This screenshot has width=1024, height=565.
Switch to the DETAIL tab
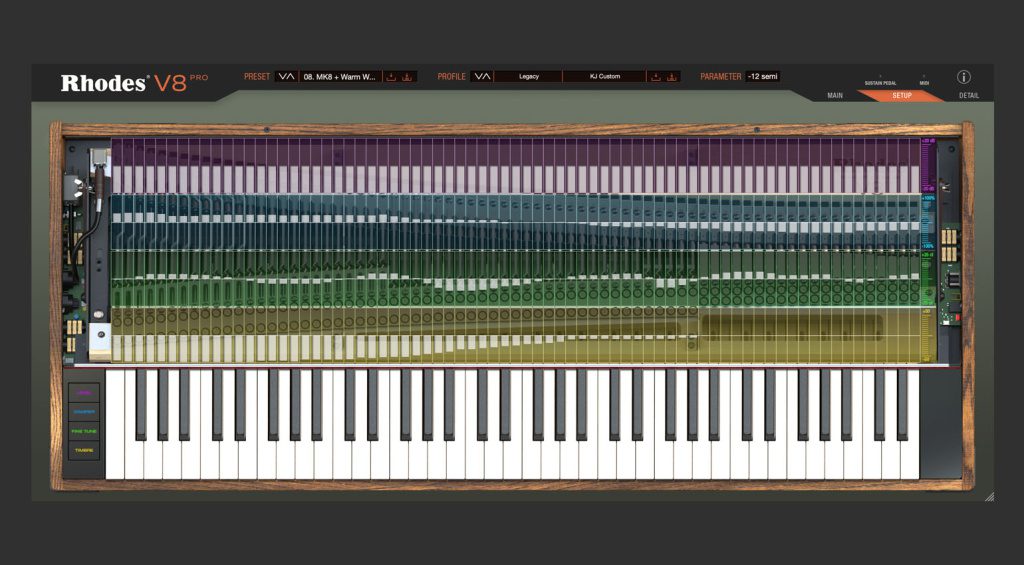click(968, 95)
